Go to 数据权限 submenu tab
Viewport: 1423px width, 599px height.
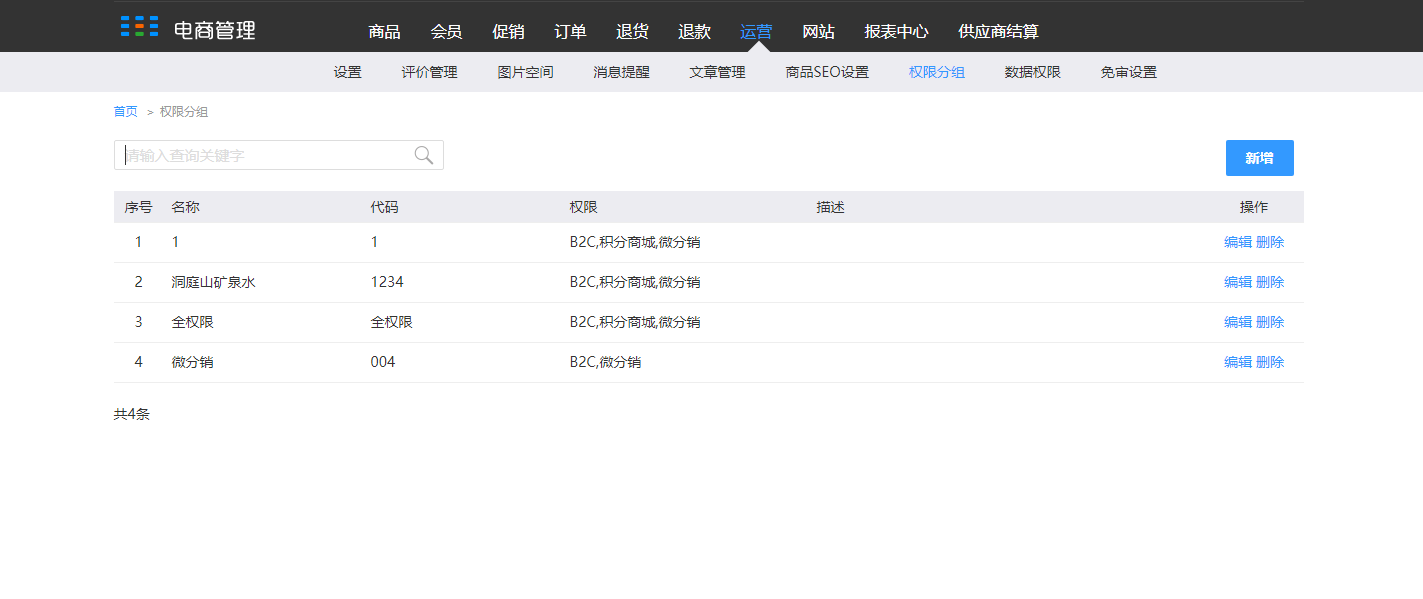point(1033,72)
